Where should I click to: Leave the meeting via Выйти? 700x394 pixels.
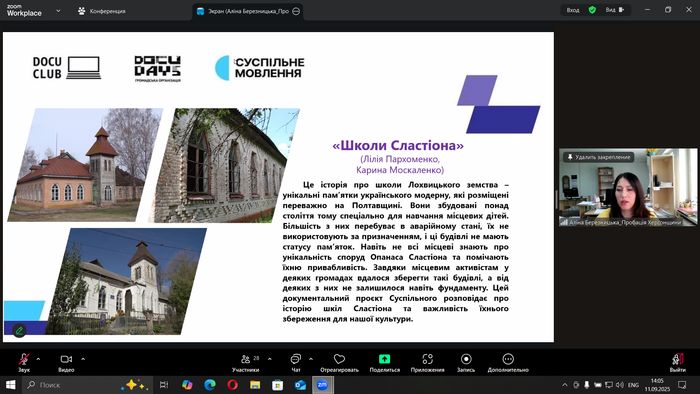[x=678, y=363]
